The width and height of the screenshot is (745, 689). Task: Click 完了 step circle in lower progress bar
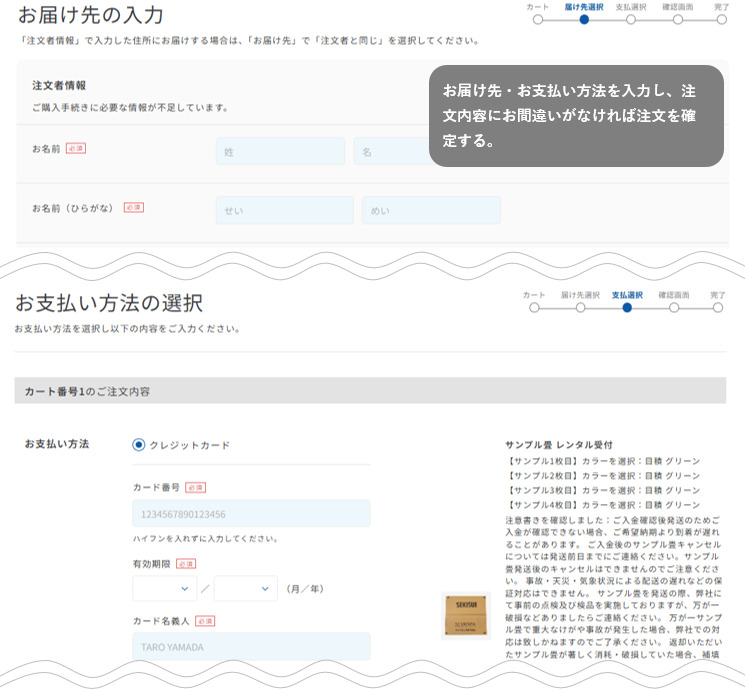[x=717, y=307]
